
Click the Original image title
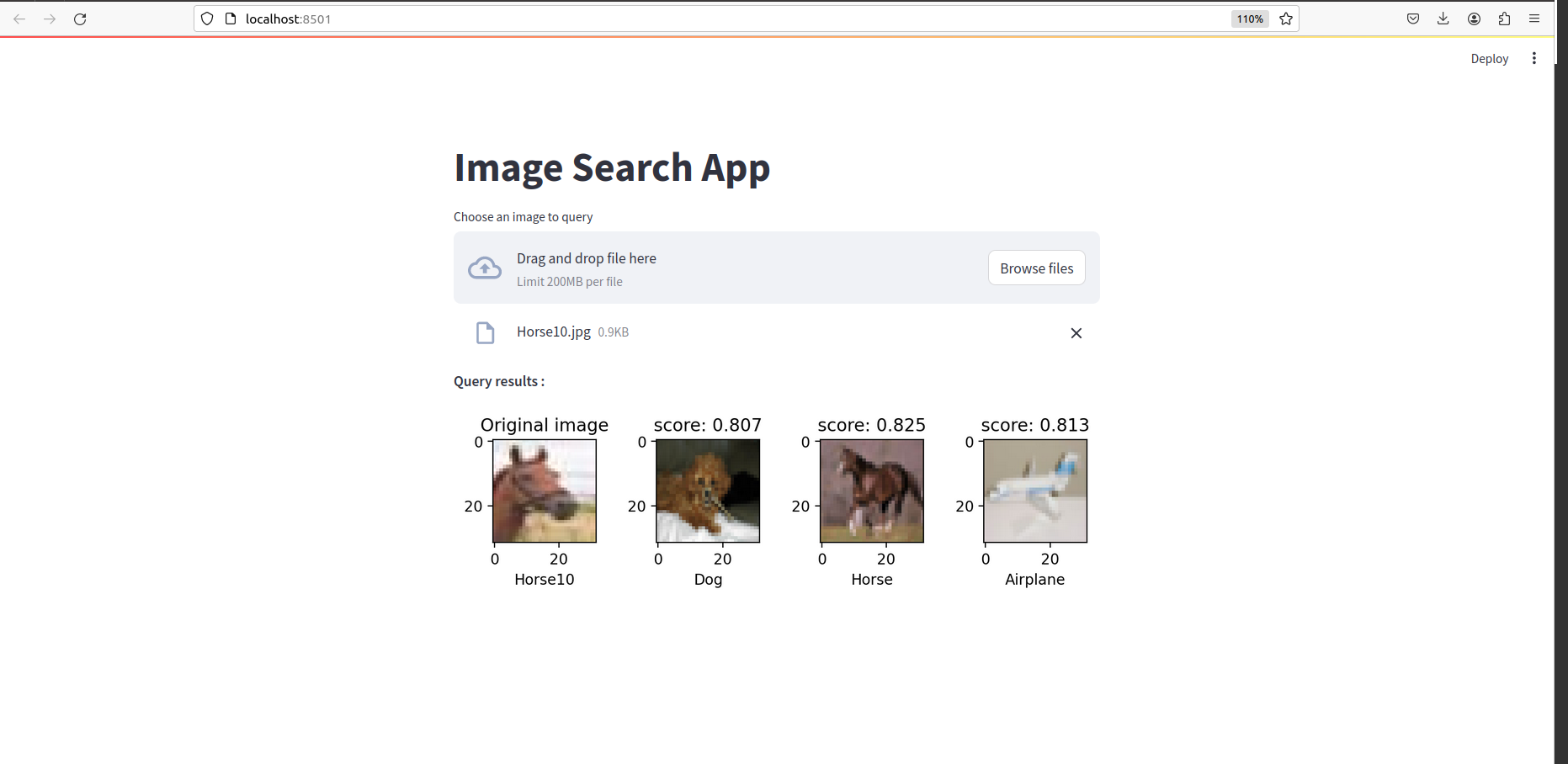pos(545,425)
